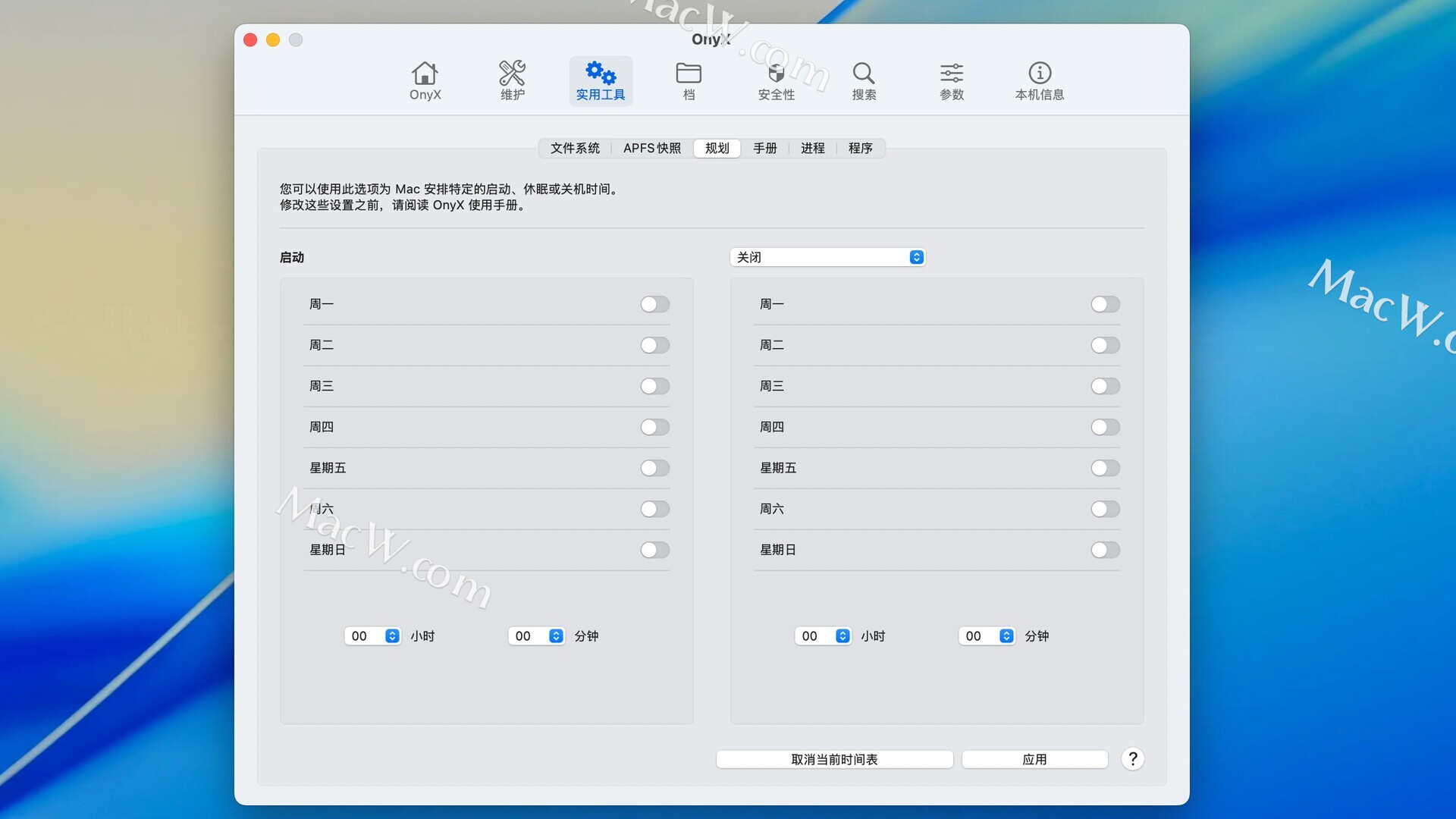Open the 本机信息 info icon
1456x819 pixels.
tap(1040, 81)
